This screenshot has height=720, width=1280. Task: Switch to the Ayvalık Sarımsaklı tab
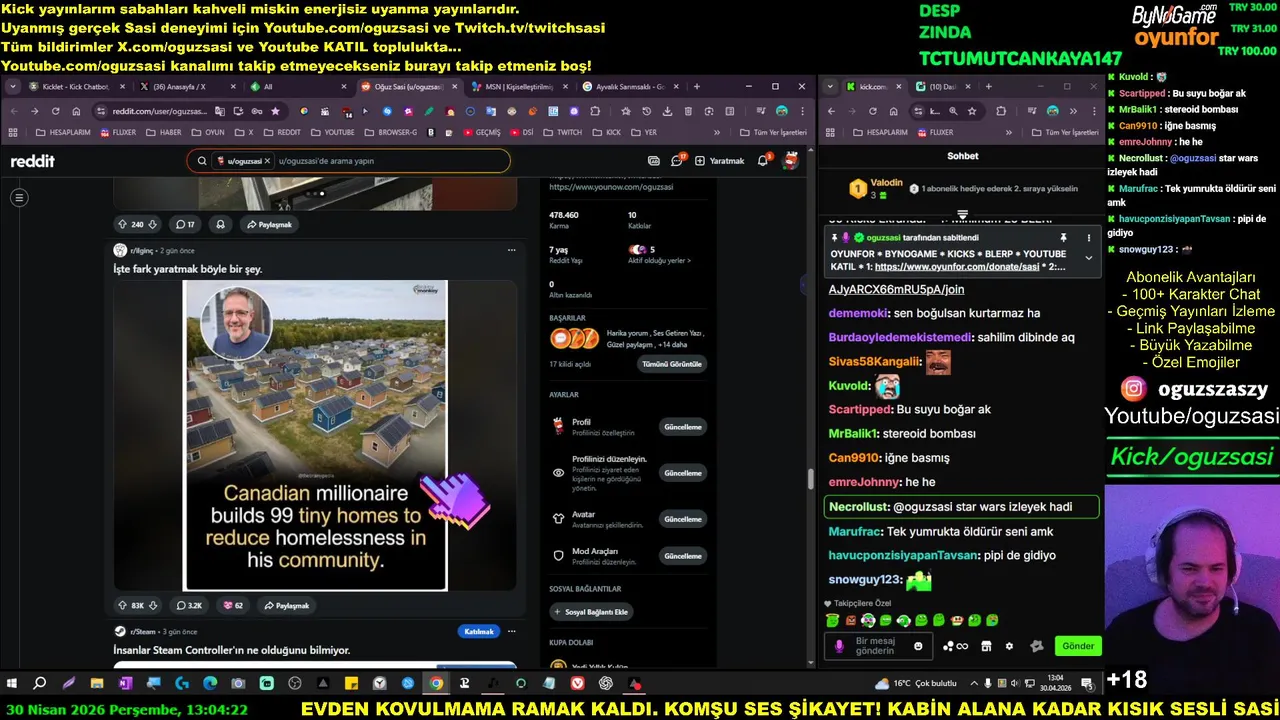click(628, 87)
